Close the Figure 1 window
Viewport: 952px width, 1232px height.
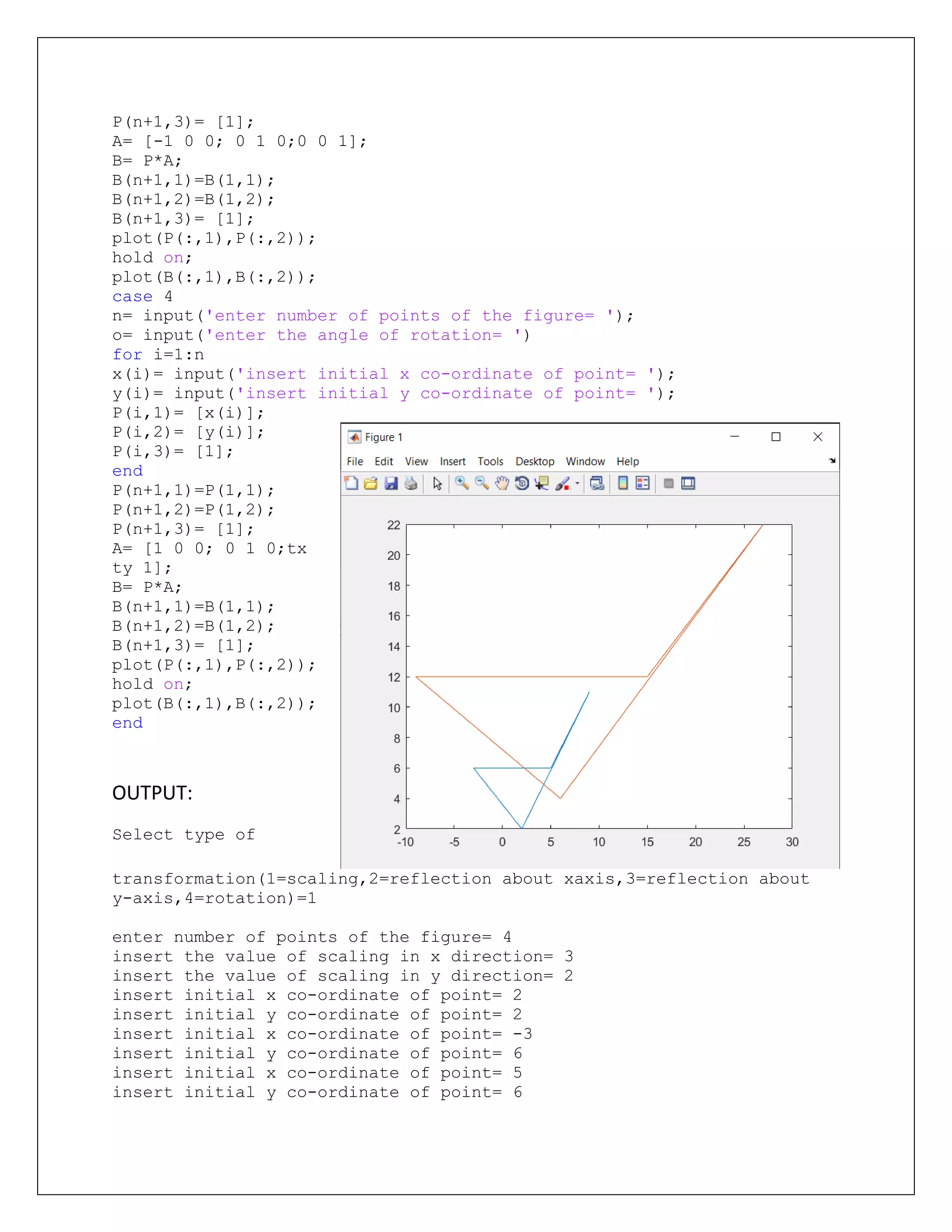(x=818, y=437)
